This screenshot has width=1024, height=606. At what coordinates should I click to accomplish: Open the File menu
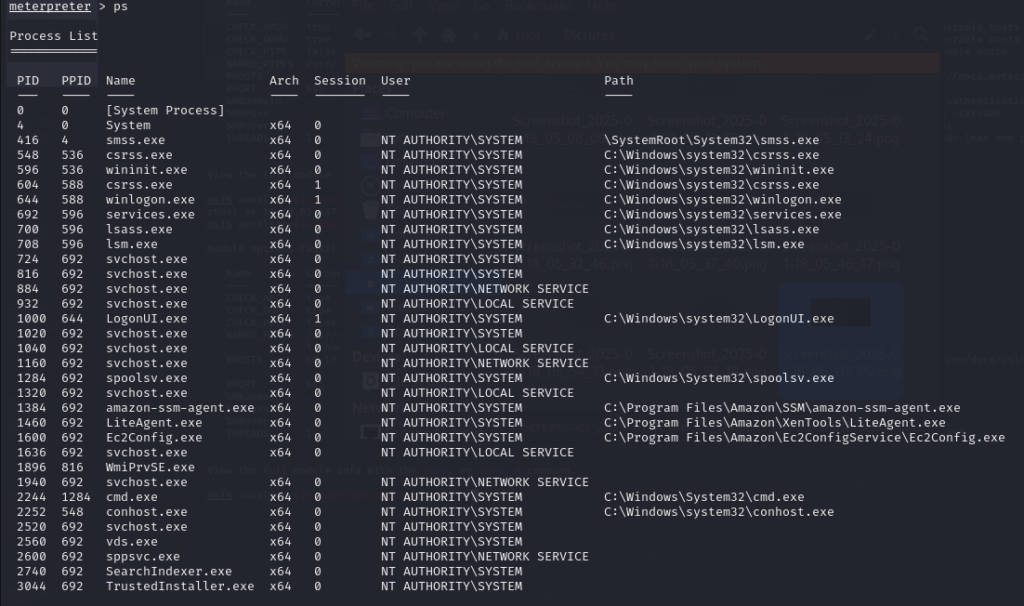tap(362, 7)
